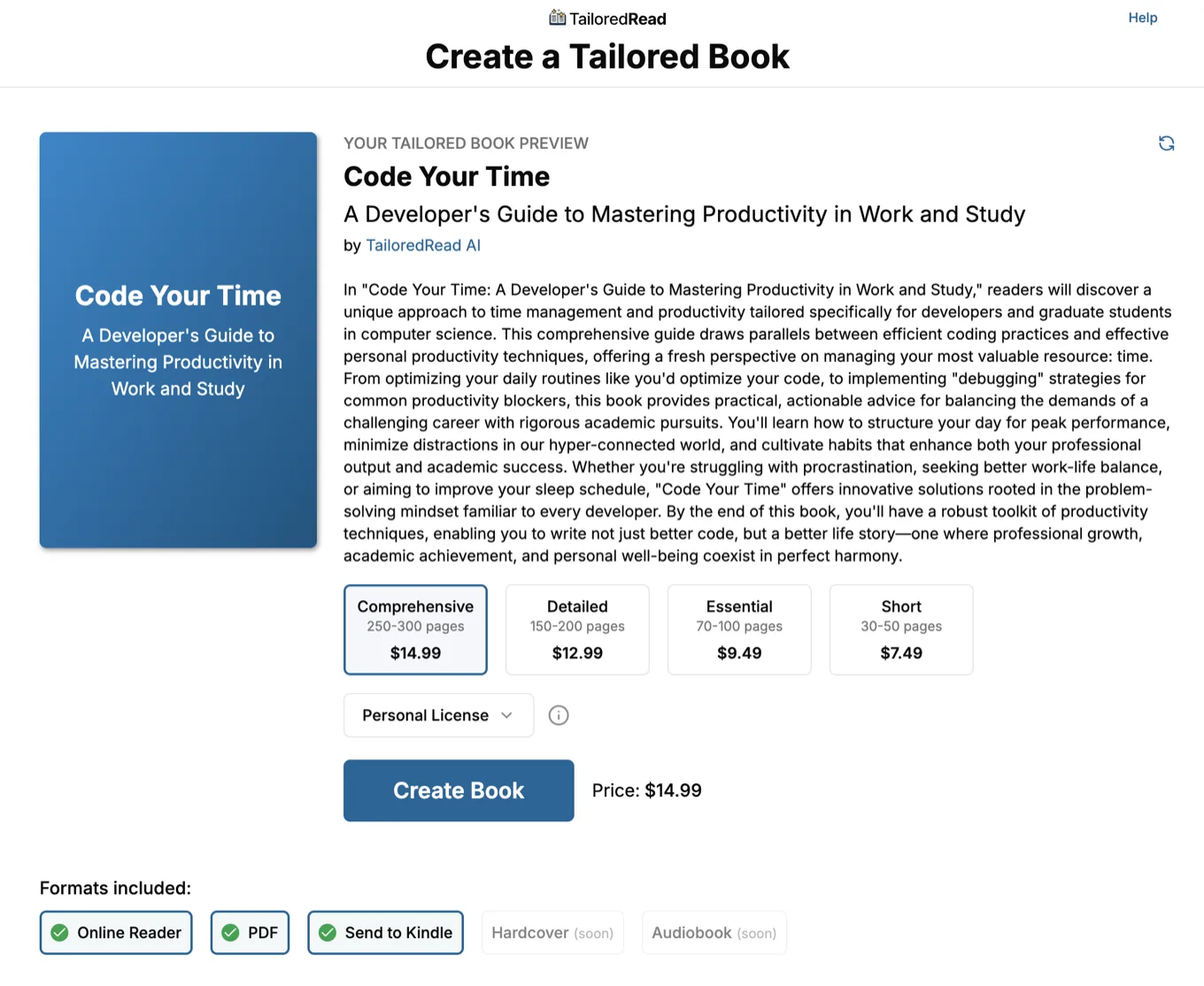Select the Comprehensive pricing card
Viewport: 1204px width, 986px height.
click(x=415, y=629)
